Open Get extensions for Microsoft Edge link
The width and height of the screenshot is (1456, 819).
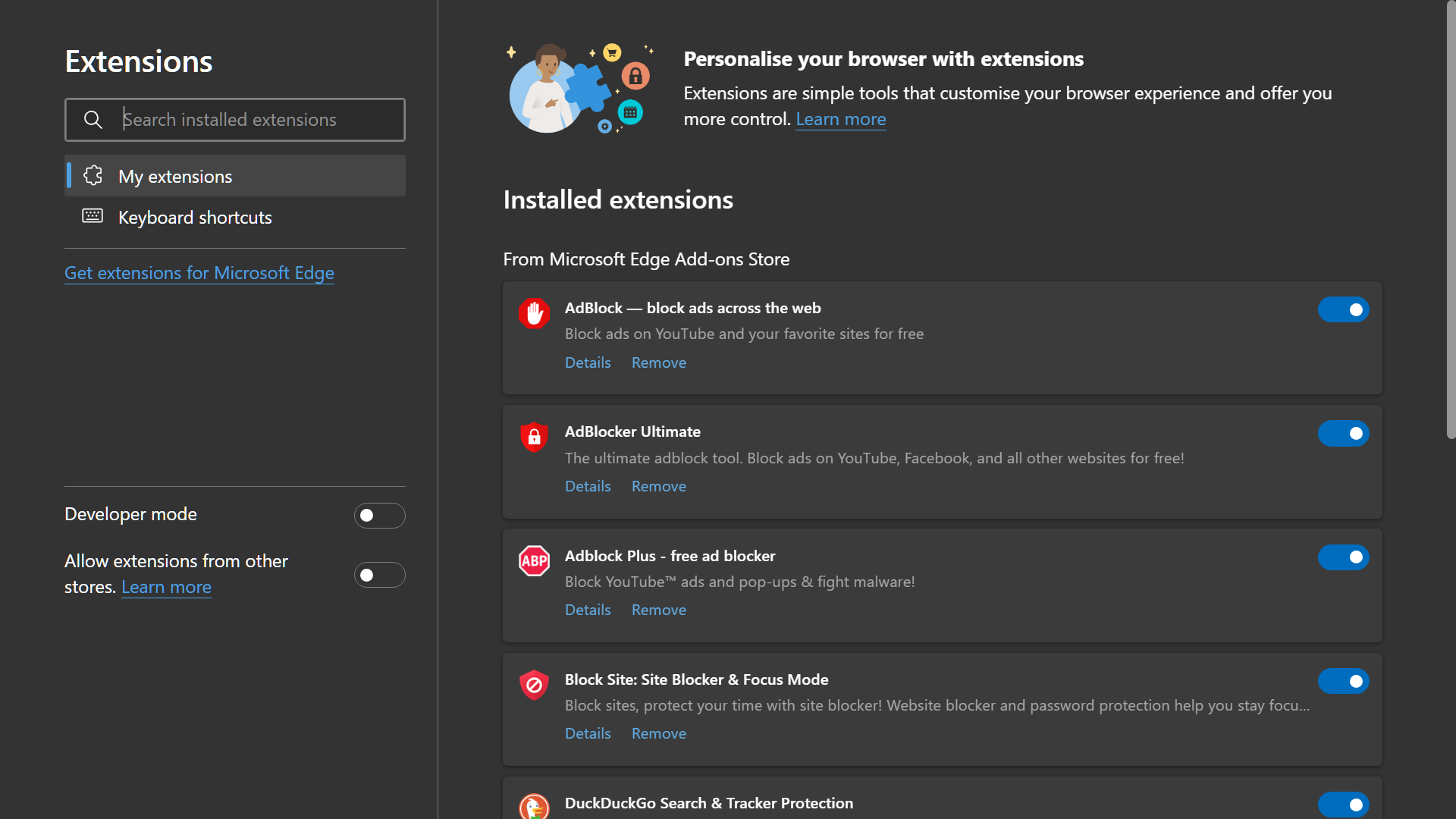click(x=199, y=273)
